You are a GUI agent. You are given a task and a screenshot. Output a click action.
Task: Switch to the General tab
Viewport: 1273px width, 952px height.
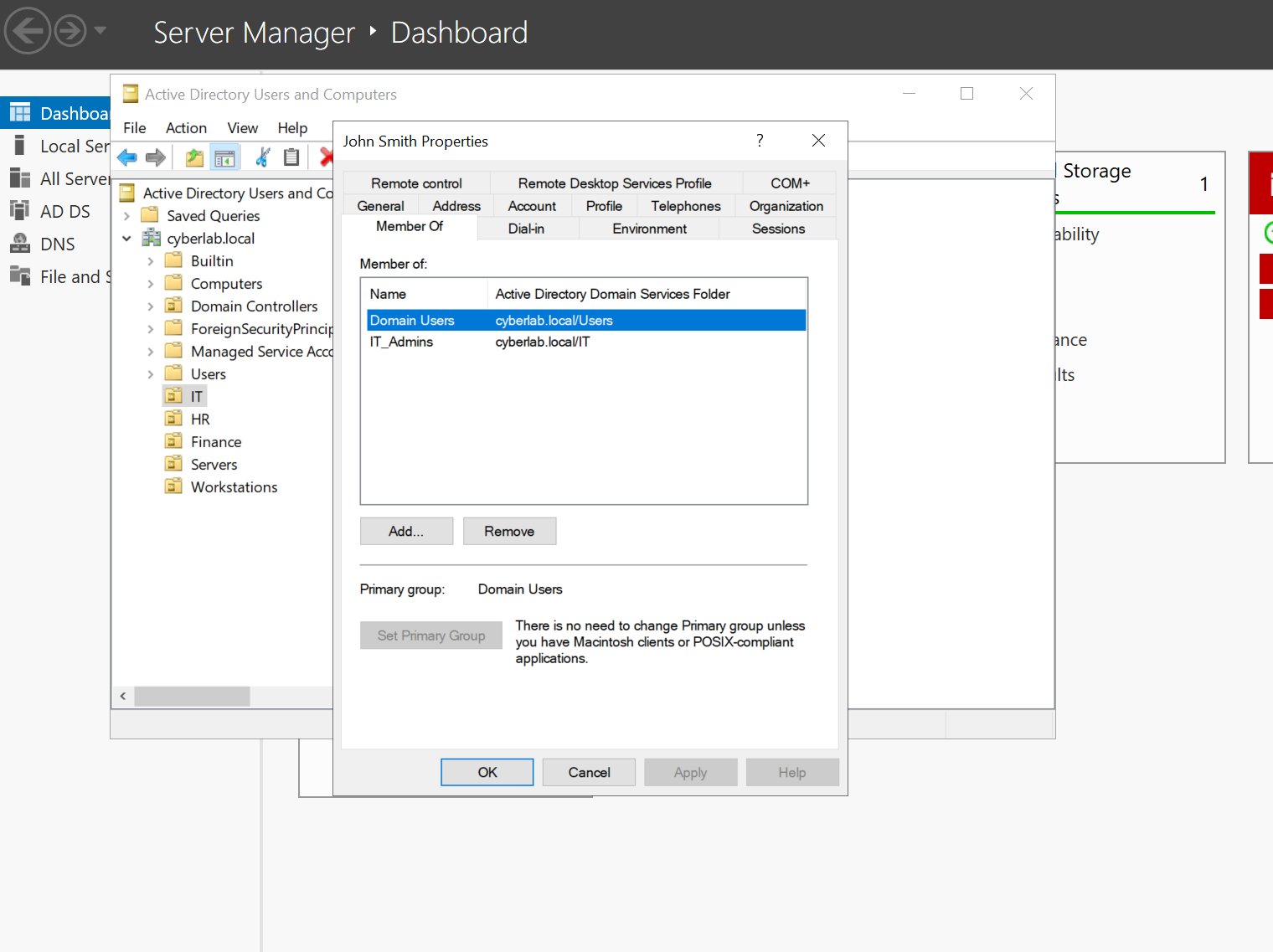(x=380, y=206)
